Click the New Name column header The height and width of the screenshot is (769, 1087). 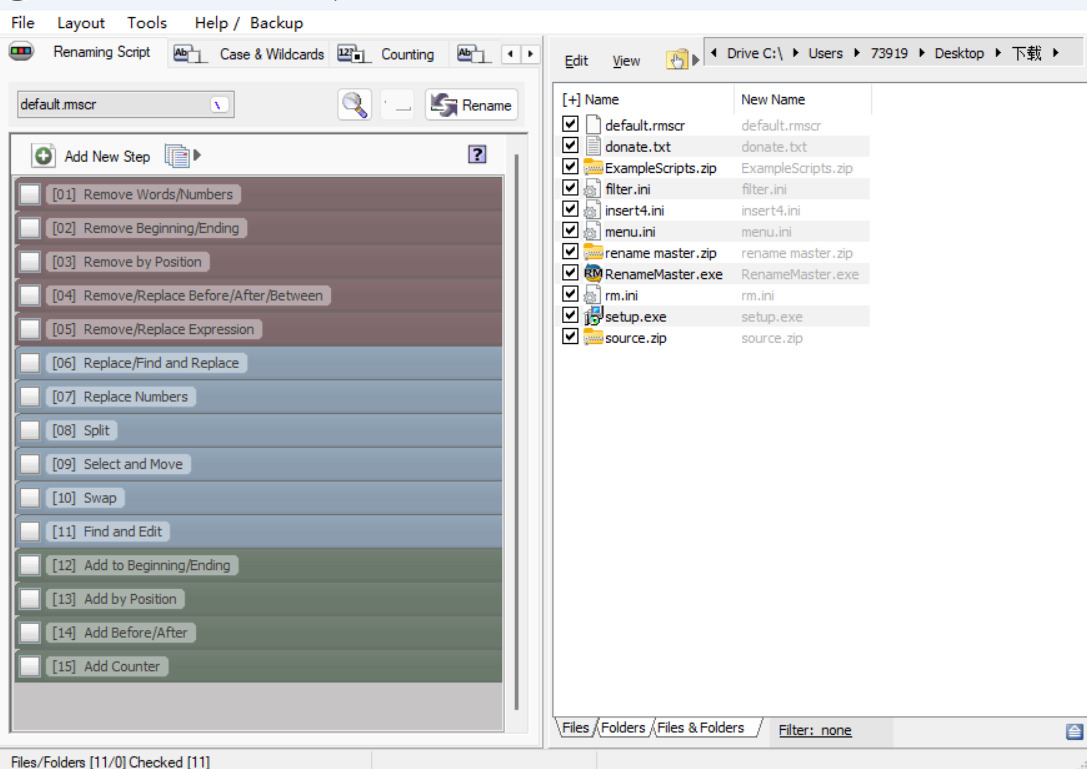click(773, 99)
